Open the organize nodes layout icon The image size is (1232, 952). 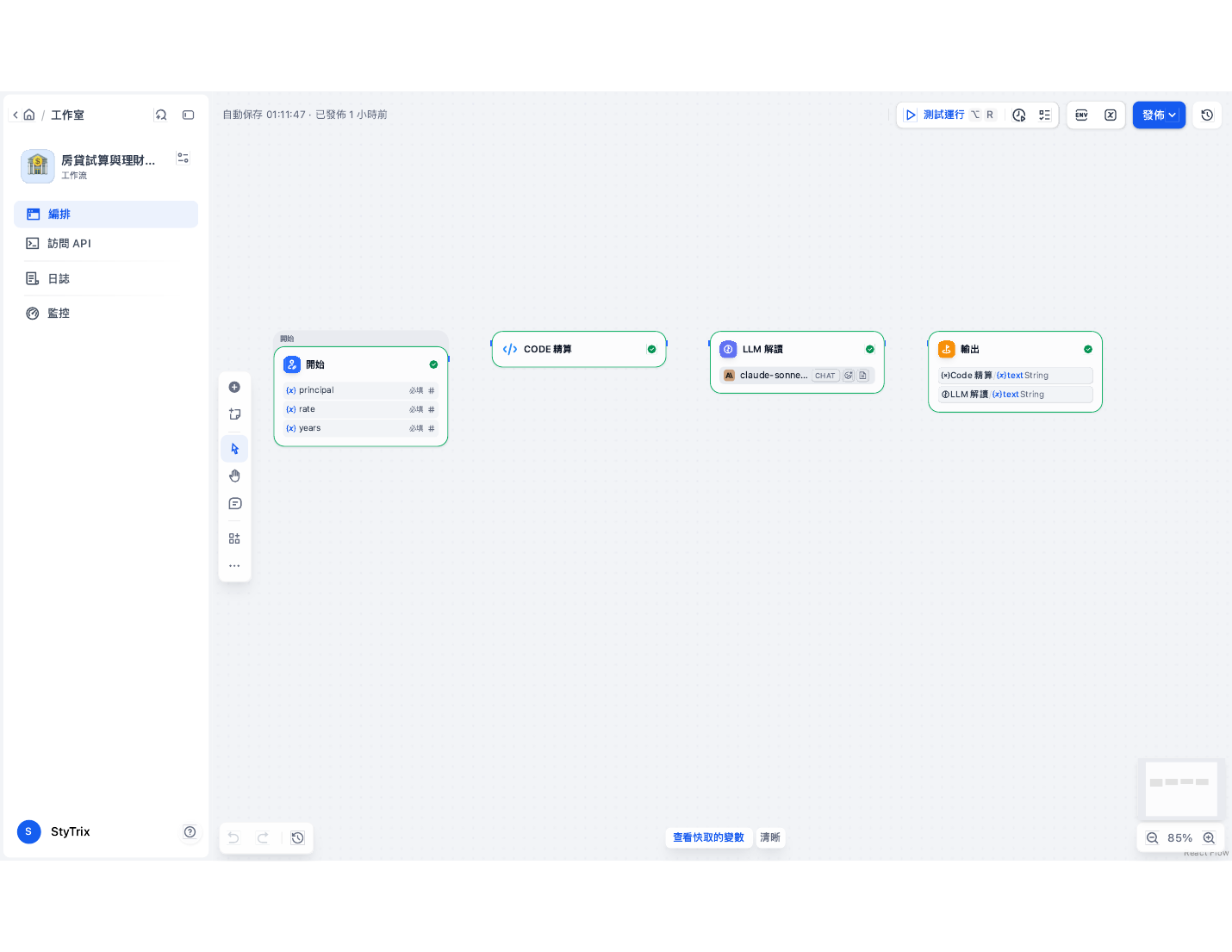point(234,538)
